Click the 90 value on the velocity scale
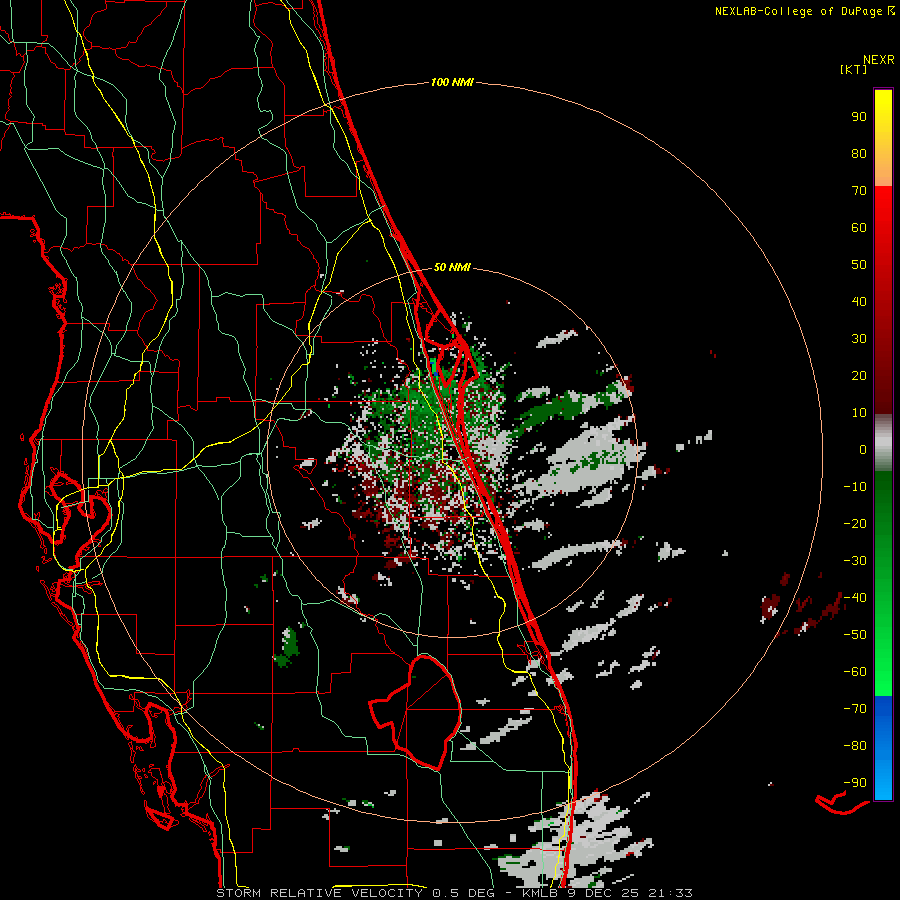This screenshot has width=900, height=900. [859, 117]
